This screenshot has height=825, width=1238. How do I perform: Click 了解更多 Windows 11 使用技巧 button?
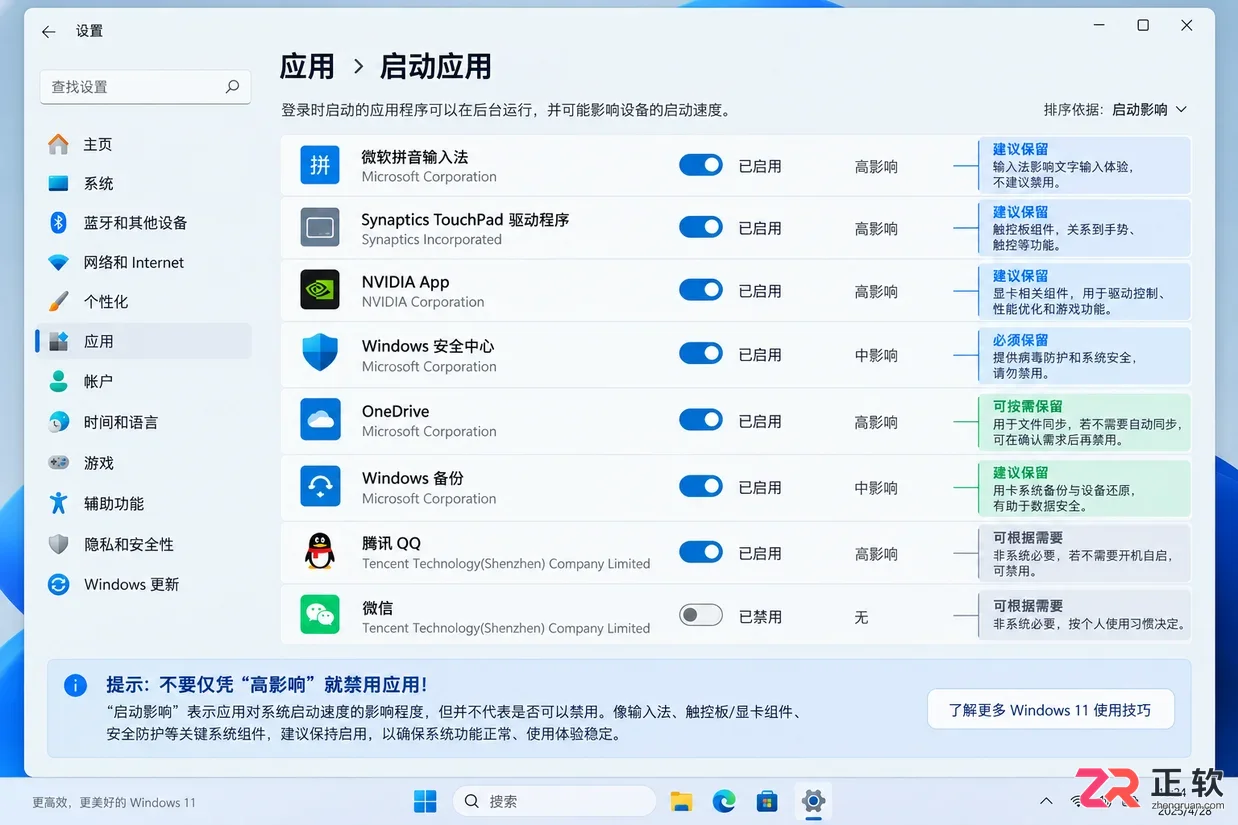pyautogui.click(x=1050, y=710)
